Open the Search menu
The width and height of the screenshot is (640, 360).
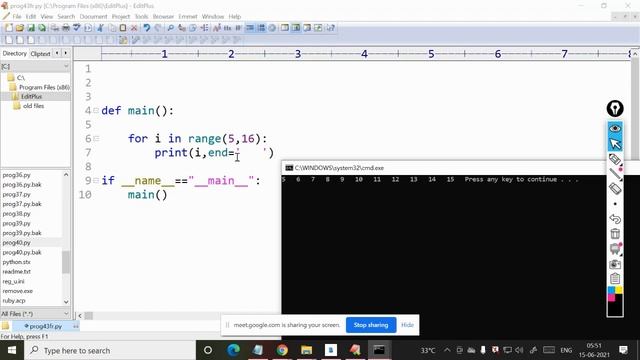click(x=66, y=16)
